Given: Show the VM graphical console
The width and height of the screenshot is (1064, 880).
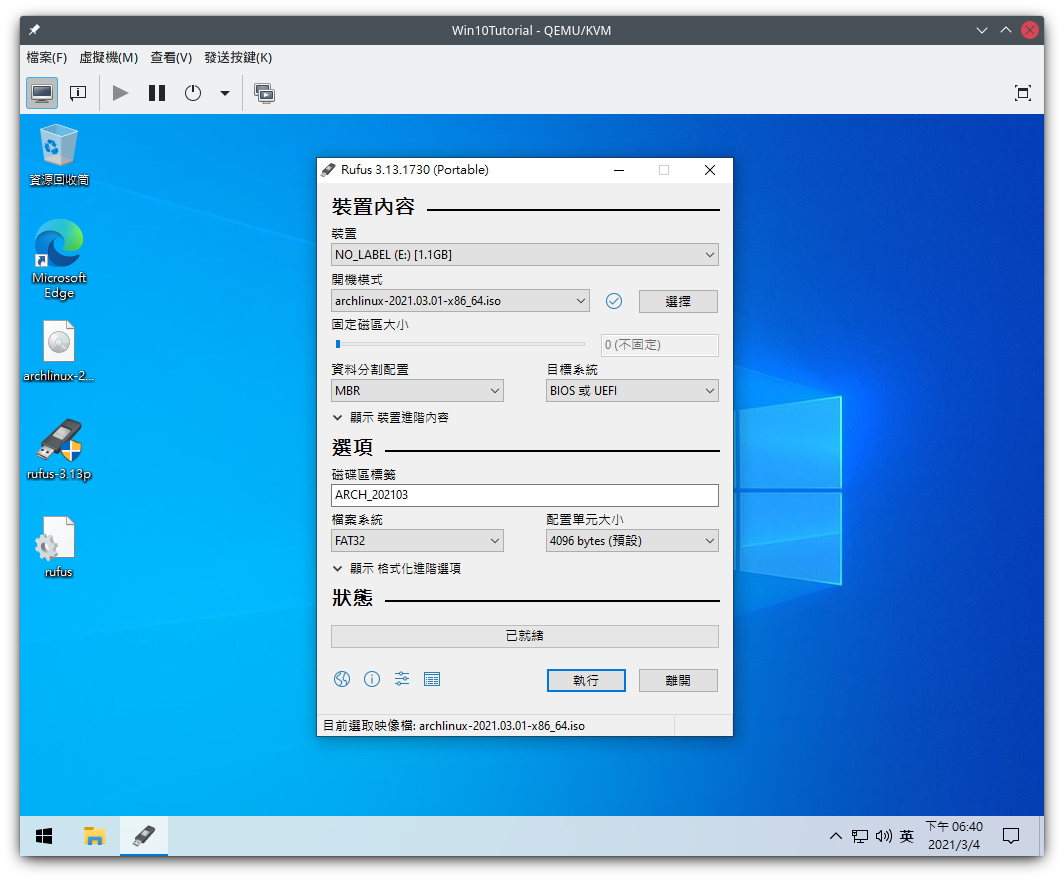Looking at the screenshot, I should 42,93.
